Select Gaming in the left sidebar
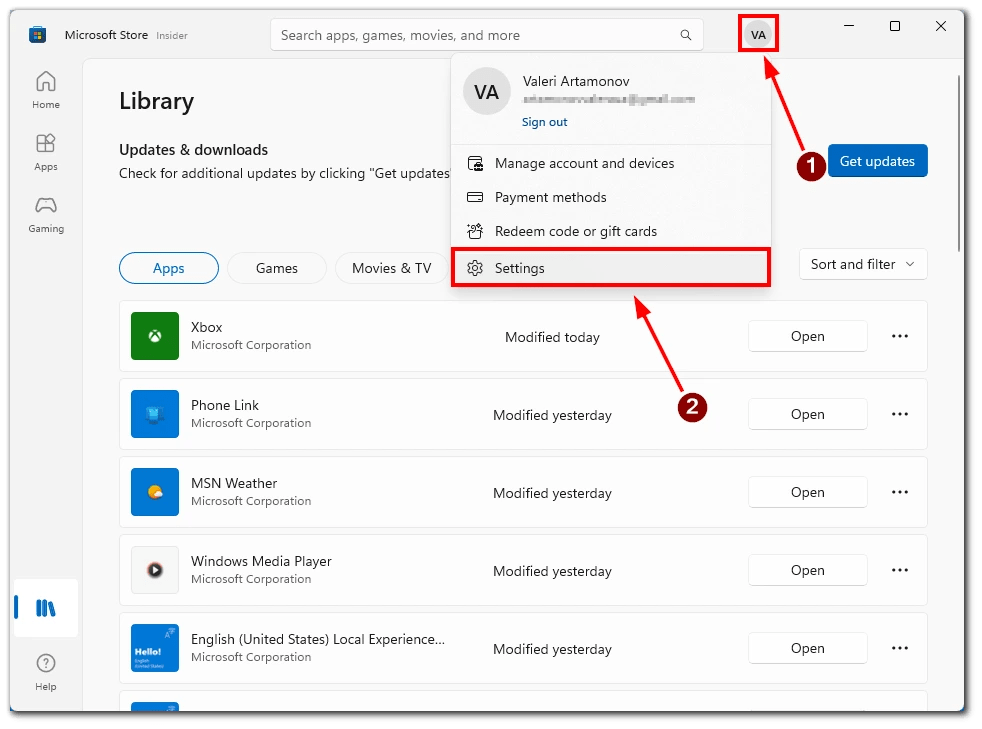This screenshot has width=982, height=729. pos(45,214)
